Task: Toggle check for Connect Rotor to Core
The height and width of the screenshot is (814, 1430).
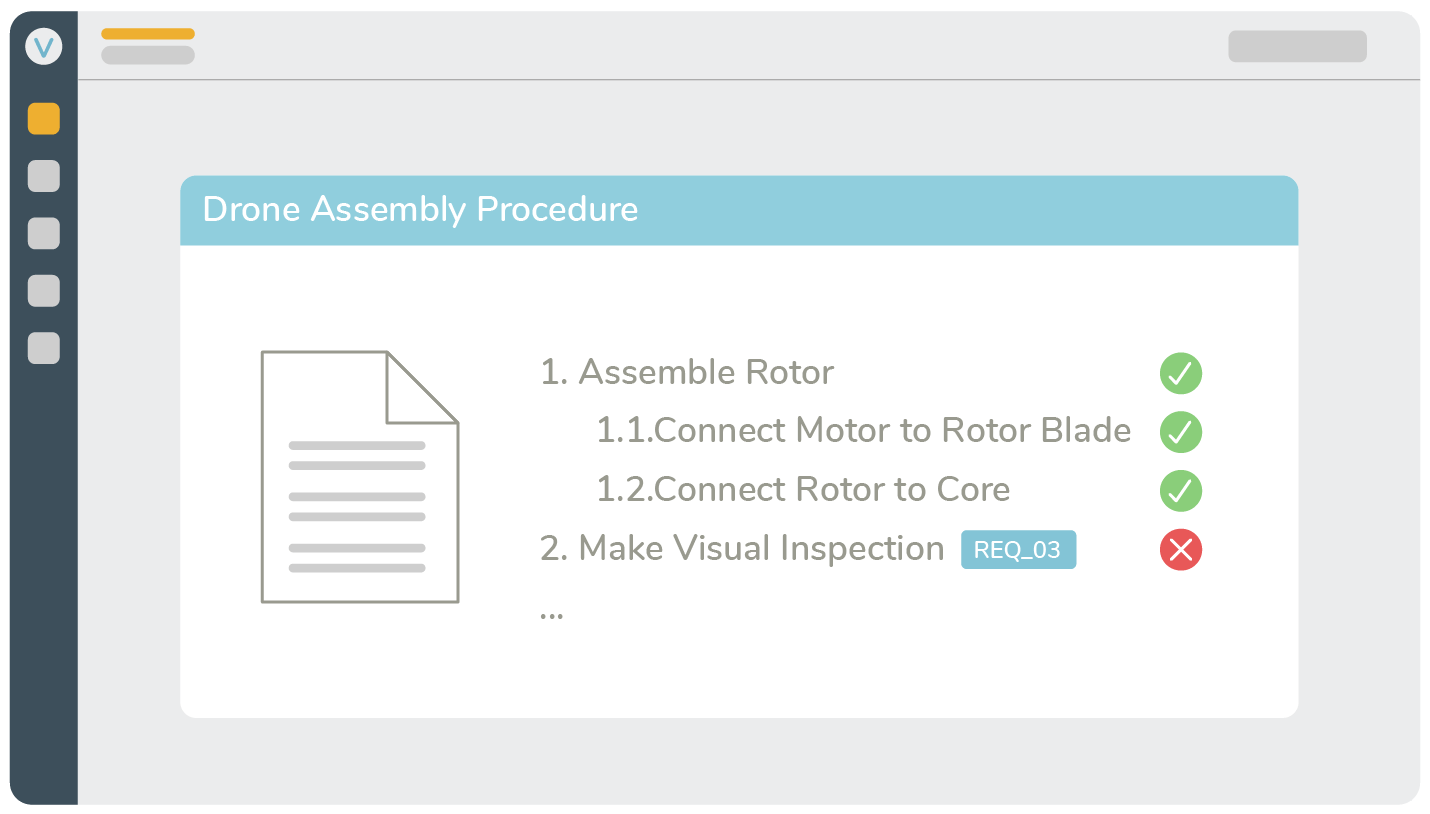Action: [x=1181, y=491]
